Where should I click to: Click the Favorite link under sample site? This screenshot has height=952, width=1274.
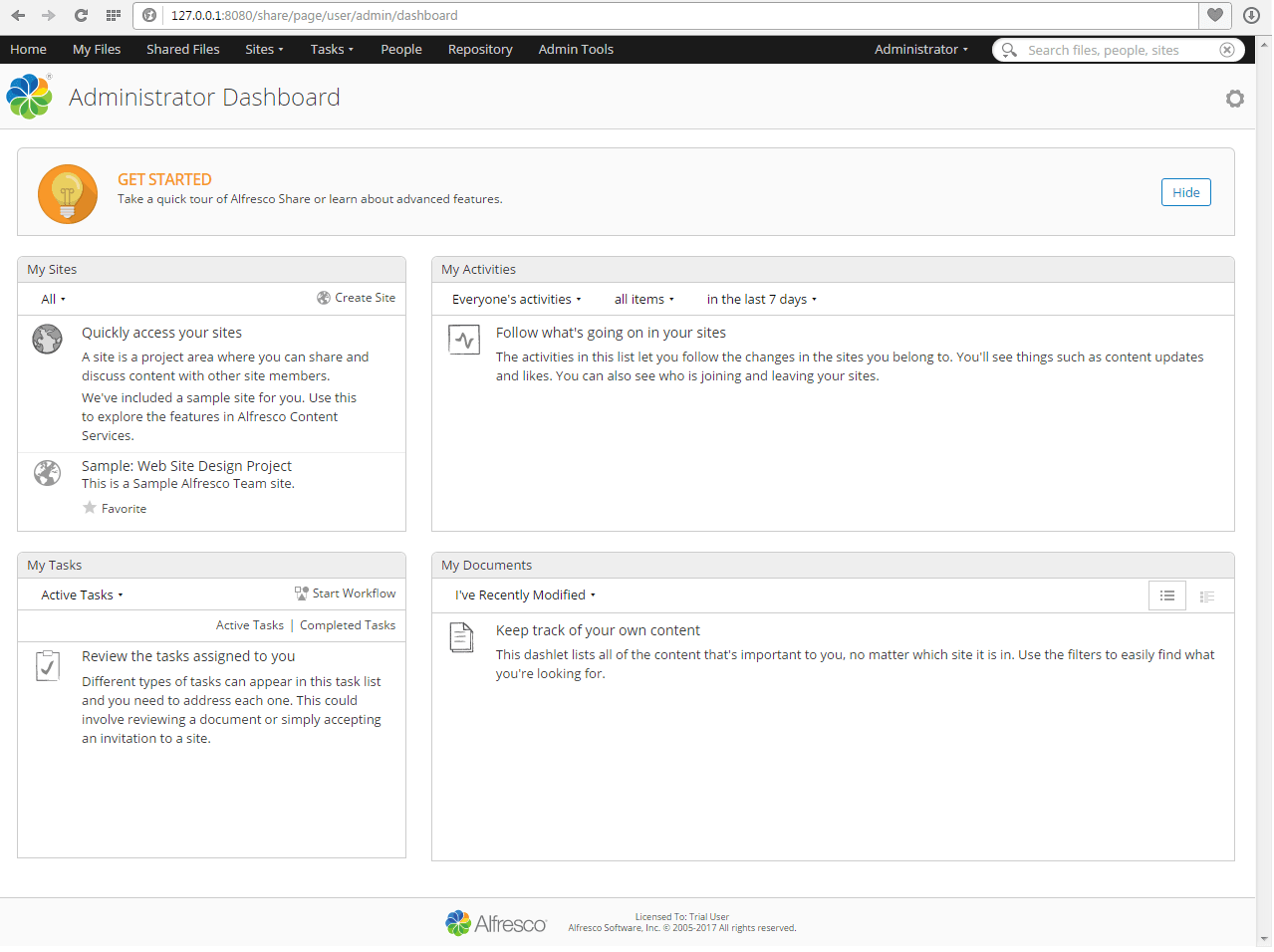(x=124, y=509)
